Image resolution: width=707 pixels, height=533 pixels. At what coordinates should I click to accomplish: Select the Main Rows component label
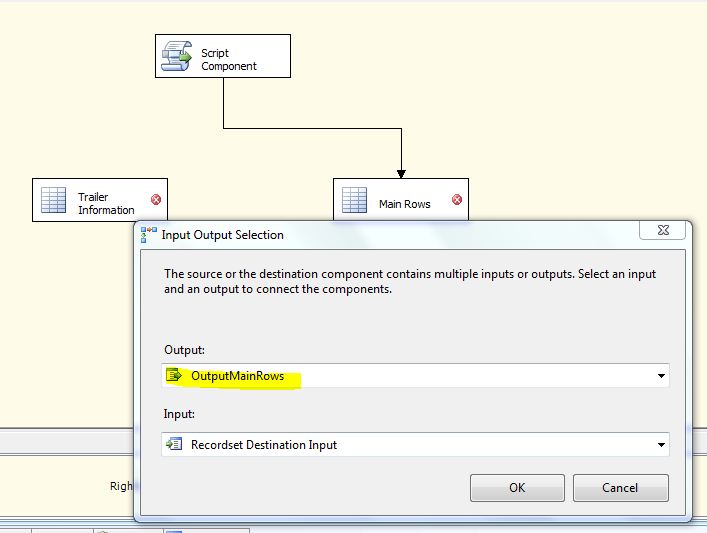404,204
